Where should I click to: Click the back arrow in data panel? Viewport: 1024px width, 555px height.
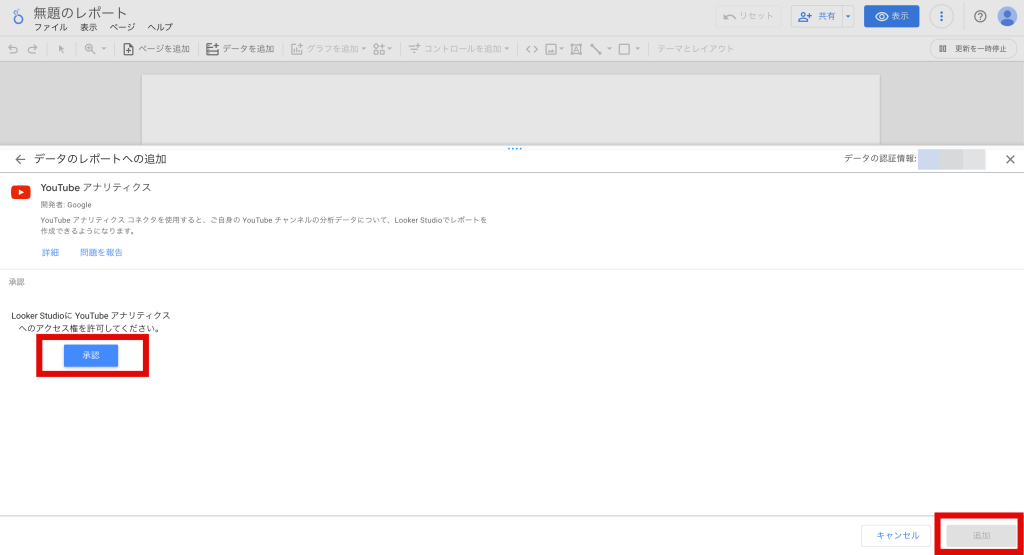point(20,159)
